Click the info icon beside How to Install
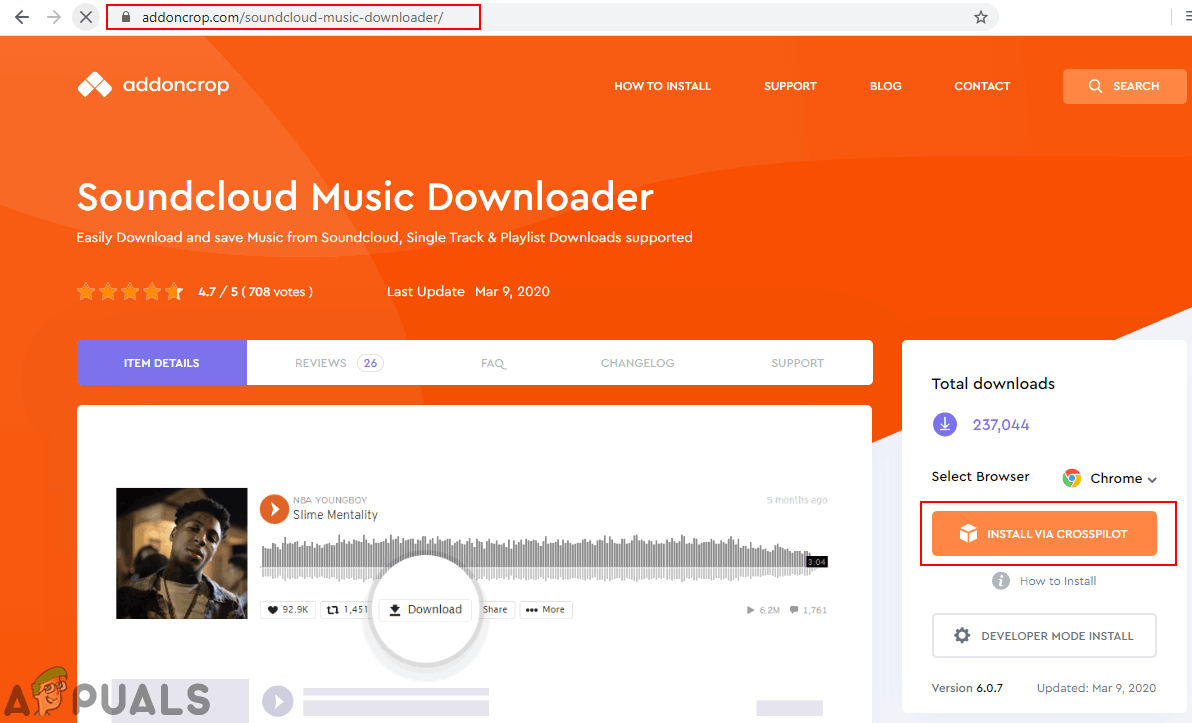The image size is (1192, 723). [x=1001, y=580]
